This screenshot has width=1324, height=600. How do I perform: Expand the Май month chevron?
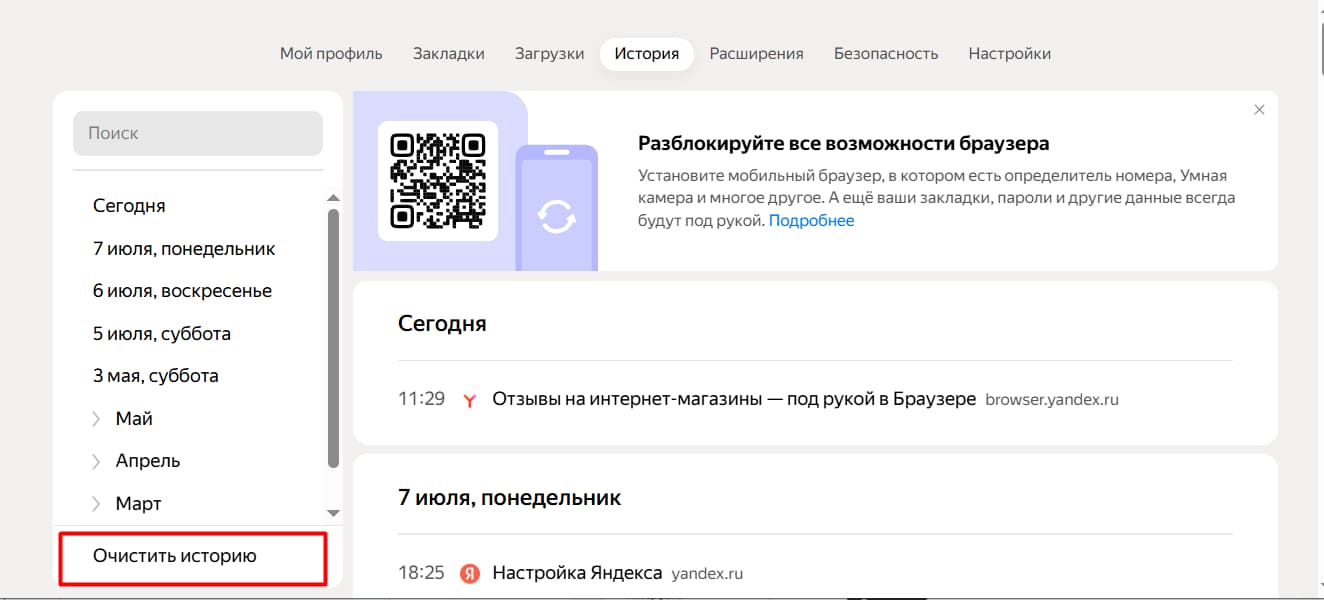click(97, 419)
